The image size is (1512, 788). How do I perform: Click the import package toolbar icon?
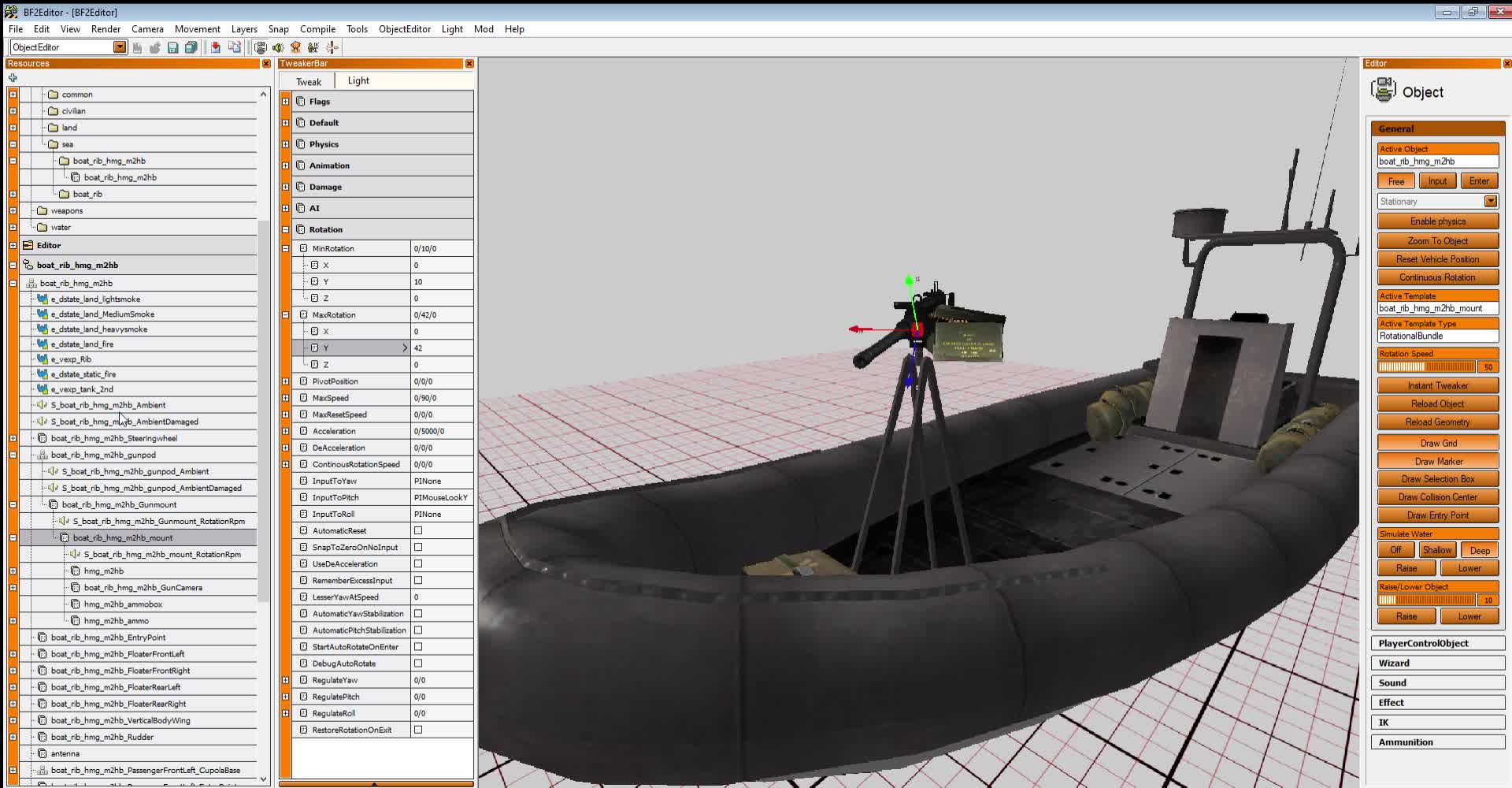(x=214, y=46)
